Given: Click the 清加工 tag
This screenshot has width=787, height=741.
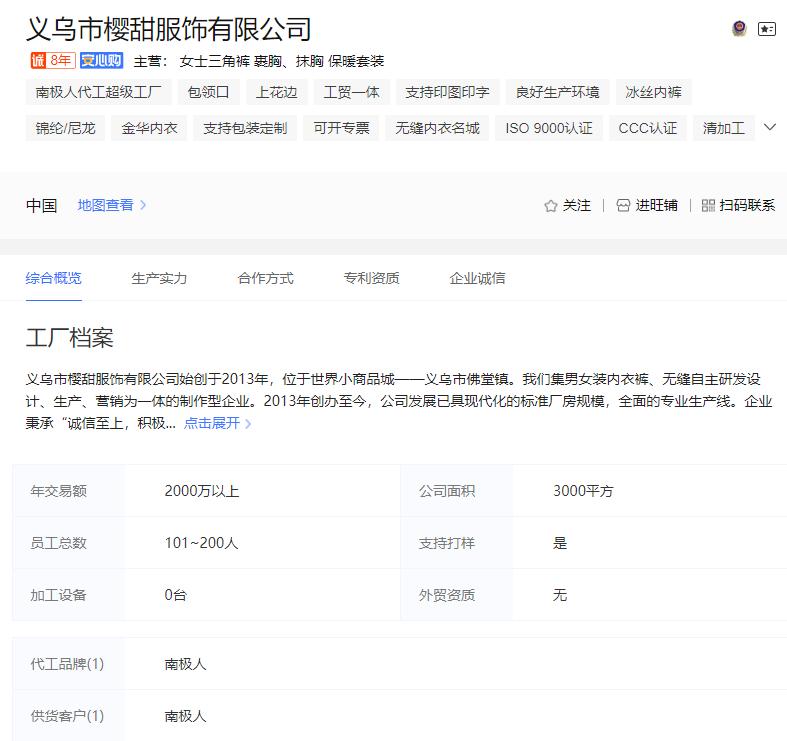Looking at the screenshot, I should pyautogui.click(x=724, y=128).
